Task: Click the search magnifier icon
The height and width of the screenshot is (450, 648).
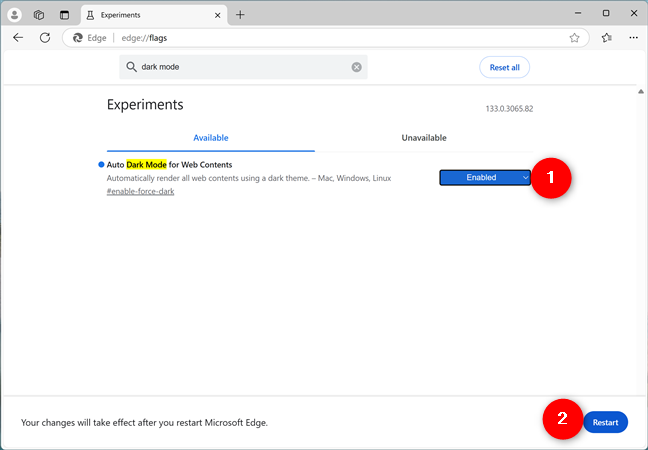Action: pos(131,67)
